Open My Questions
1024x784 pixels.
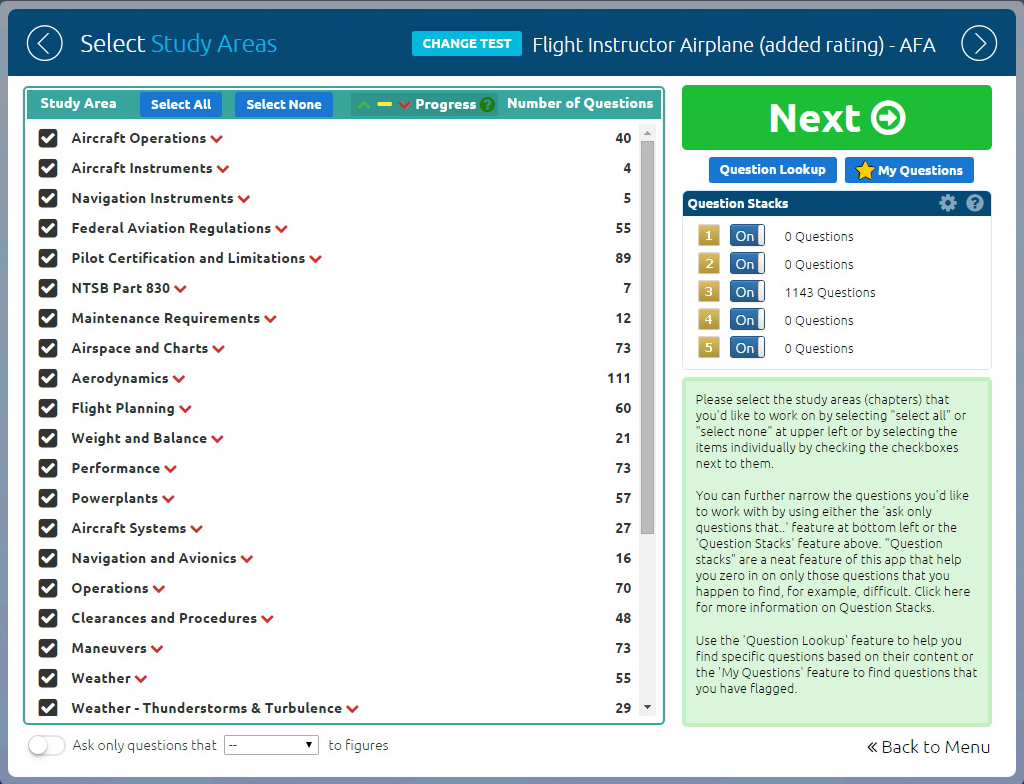click(909, 170)
